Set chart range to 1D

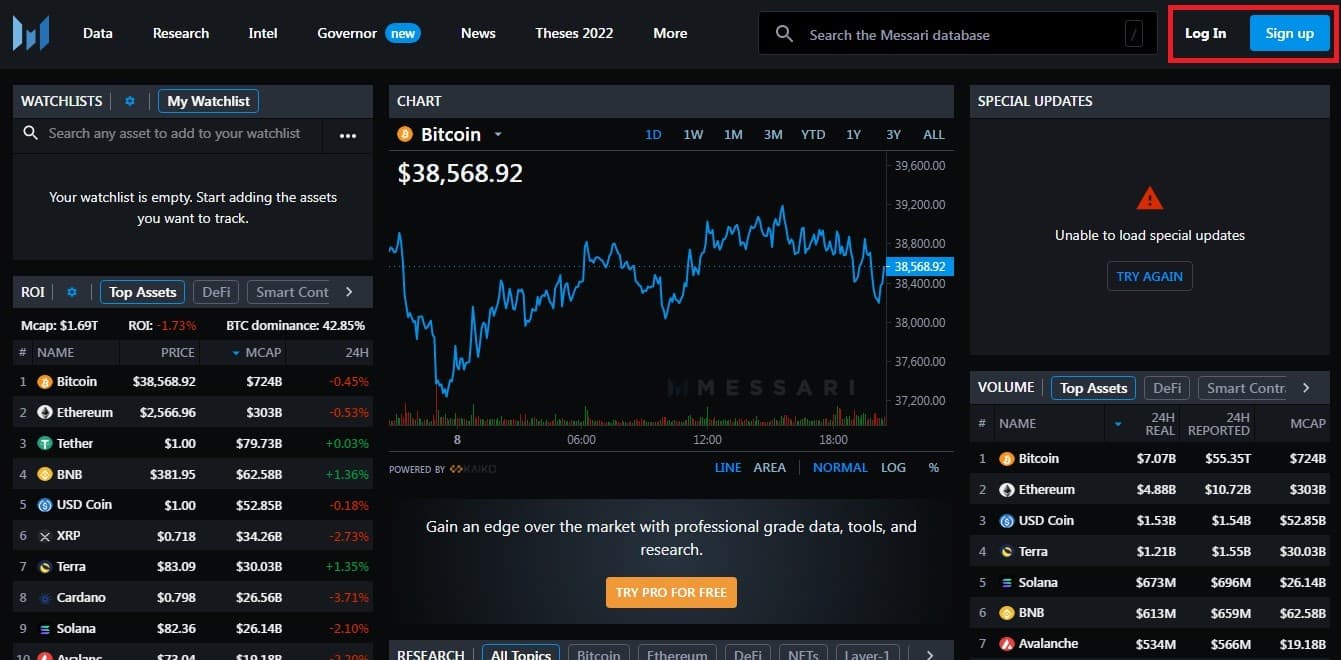coord(653,134)
